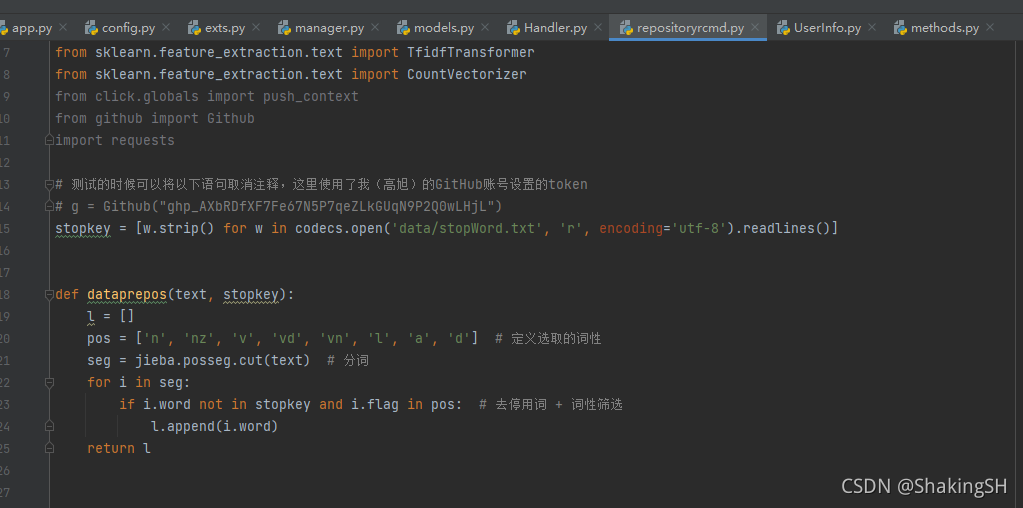1023x508 pixels.
Task: Click the 'nz' item in pos list
Action: click(199, 339)
